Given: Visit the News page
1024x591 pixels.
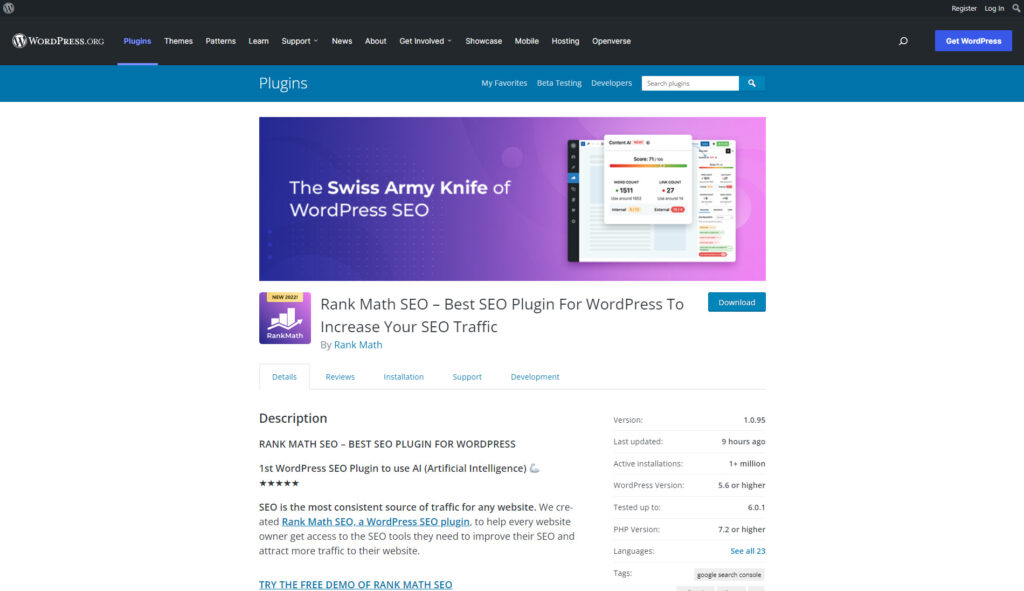Looking at the screenshot, I should [342, 41].
